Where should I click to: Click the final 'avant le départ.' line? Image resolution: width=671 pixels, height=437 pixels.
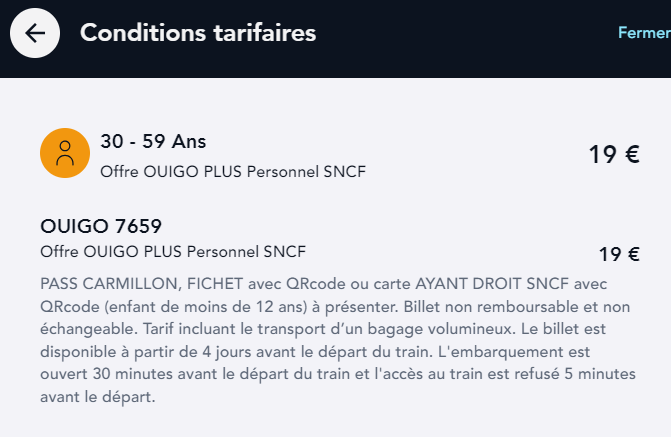tap(98, 397)
